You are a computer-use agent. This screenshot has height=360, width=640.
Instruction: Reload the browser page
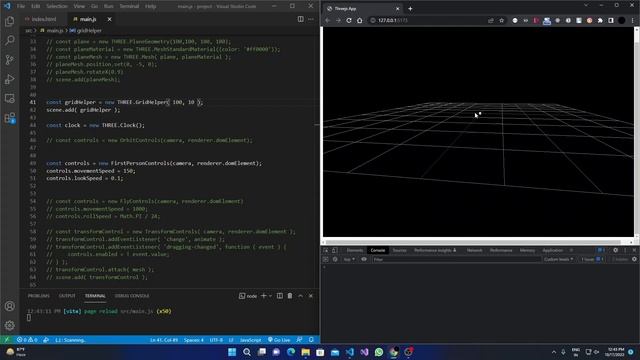click(x=349, y=20)
